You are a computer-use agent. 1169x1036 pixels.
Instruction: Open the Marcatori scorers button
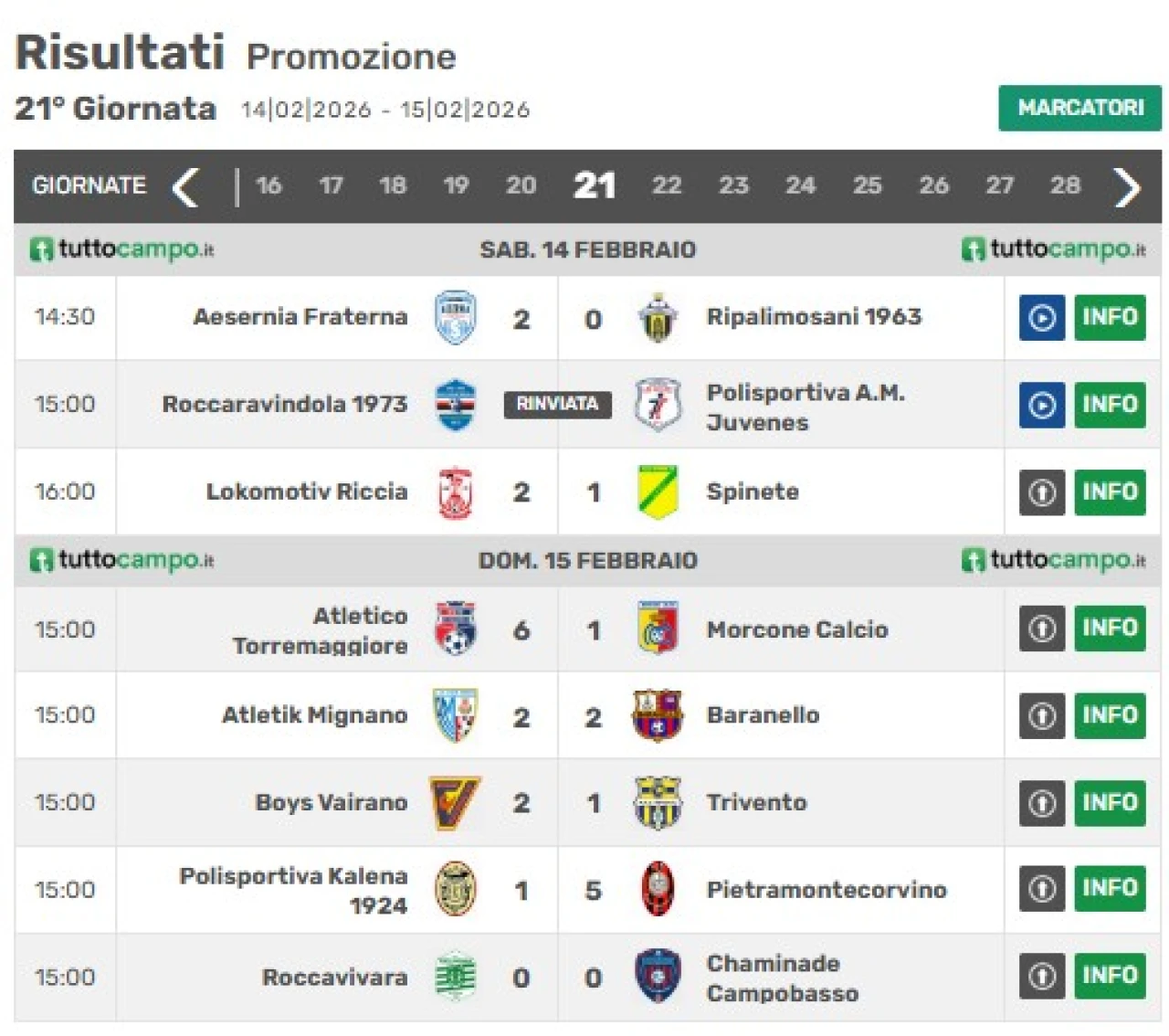1079,108
